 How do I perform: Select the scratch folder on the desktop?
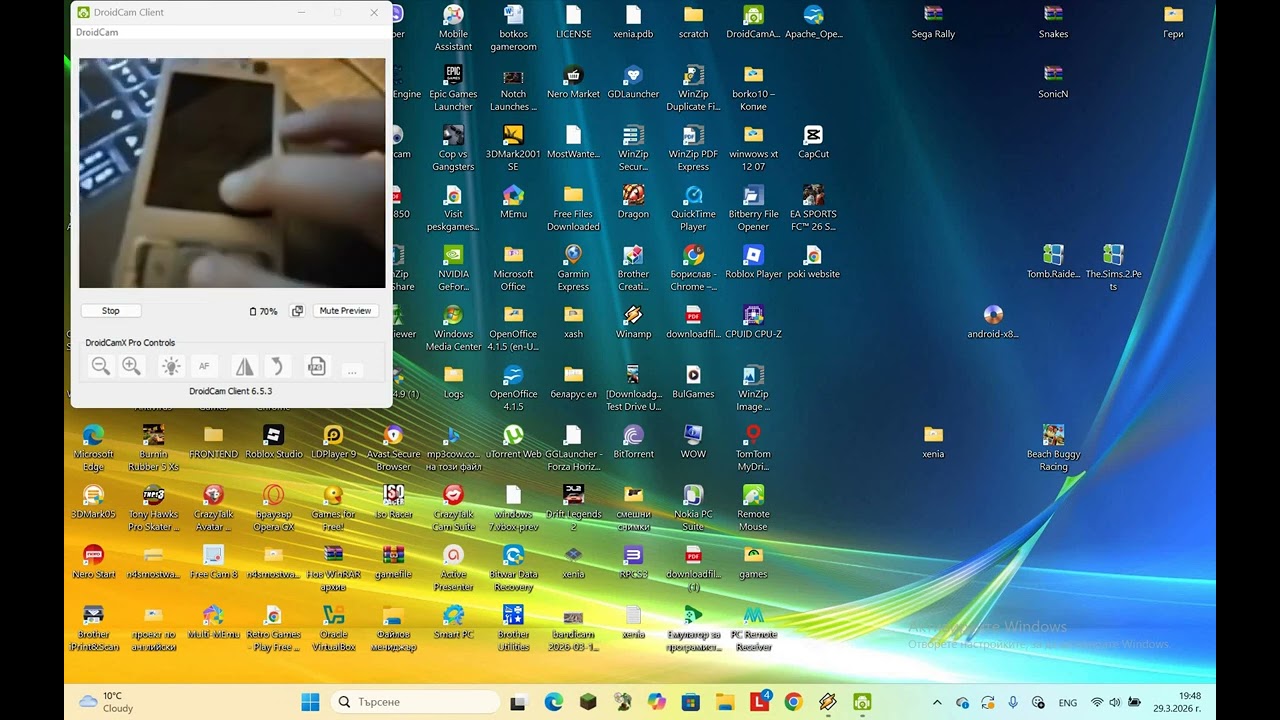693,22
